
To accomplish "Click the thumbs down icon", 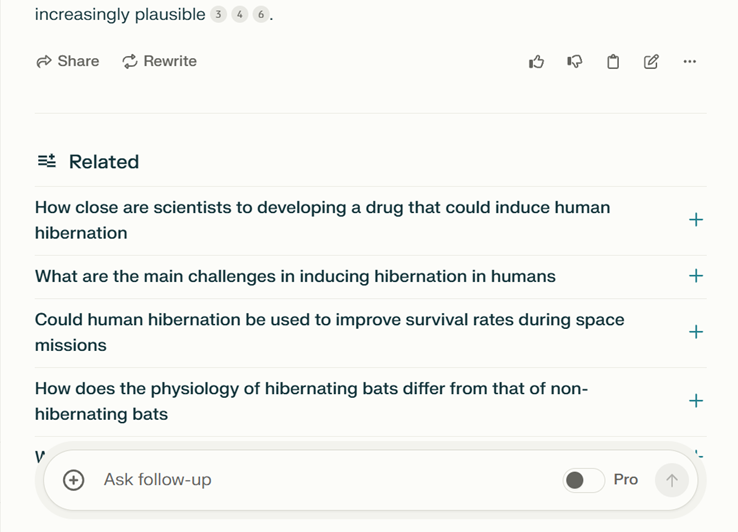I will pyautogui.click(x=575, y=62).
